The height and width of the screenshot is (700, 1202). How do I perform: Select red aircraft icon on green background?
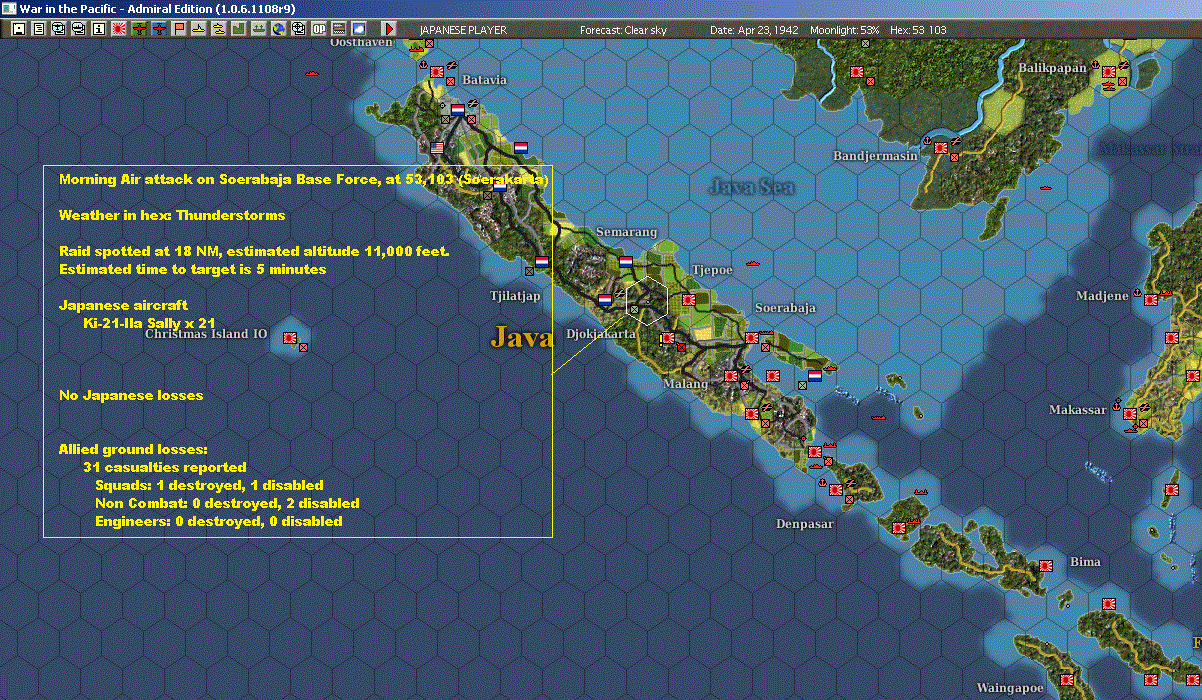tap(139, 29)
